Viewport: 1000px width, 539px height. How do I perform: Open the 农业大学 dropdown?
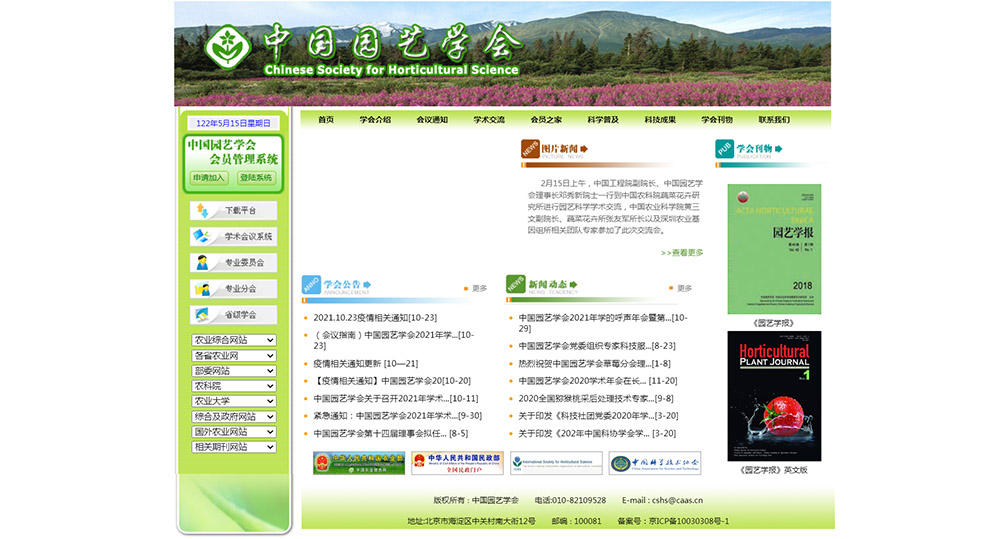pyautogui.click(x=233, y=401)
